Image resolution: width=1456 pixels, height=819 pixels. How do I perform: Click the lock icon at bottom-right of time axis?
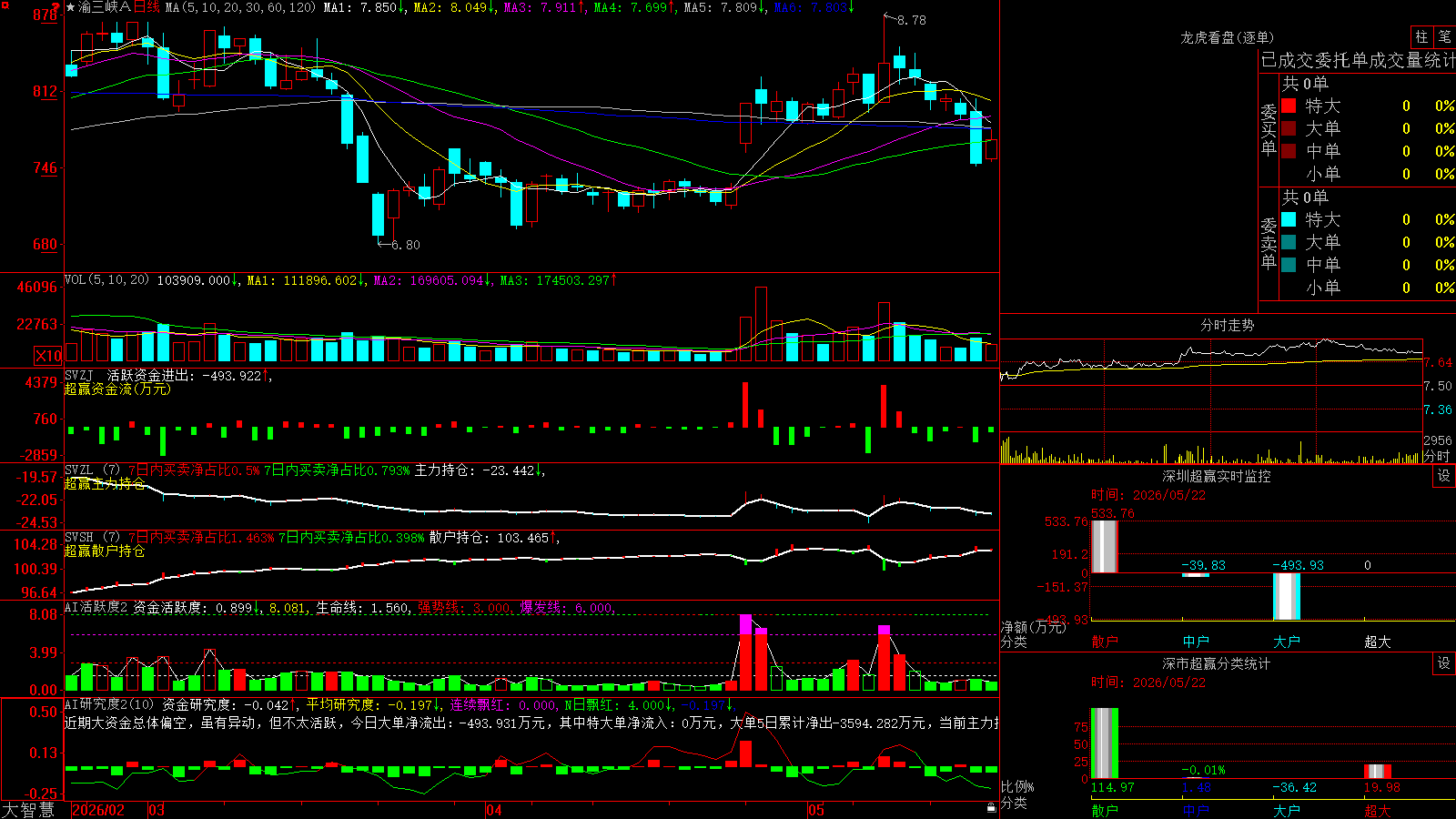pos(991,808)
